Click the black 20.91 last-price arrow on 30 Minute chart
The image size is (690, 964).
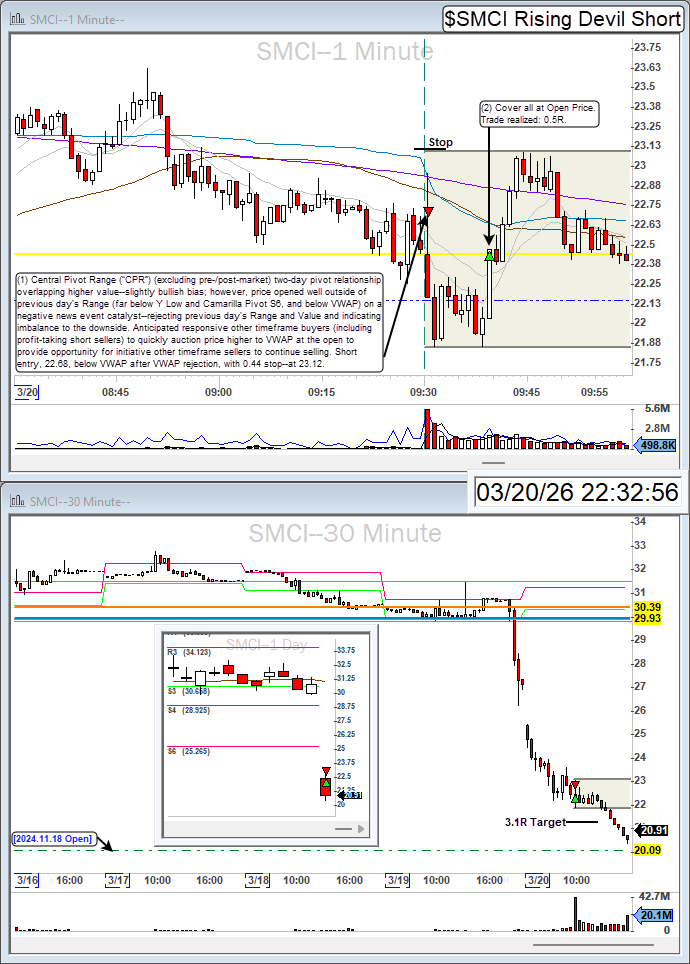651,831
